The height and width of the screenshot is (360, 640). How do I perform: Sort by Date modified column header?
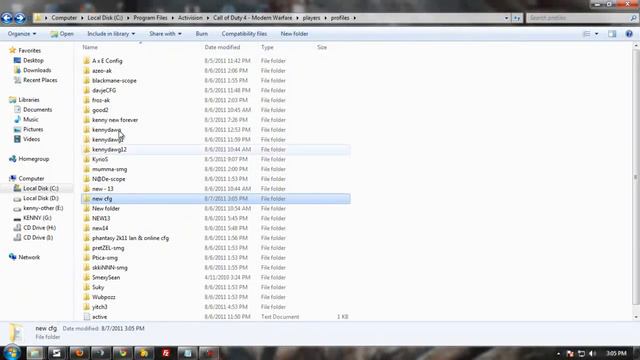pos(222,47)
